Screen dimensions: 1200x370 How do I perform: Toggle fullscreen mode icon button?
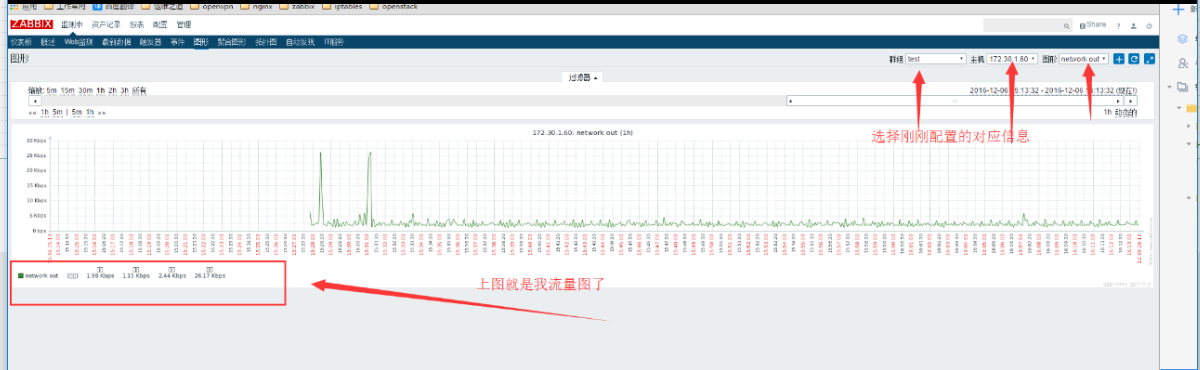coord(1149,59)
